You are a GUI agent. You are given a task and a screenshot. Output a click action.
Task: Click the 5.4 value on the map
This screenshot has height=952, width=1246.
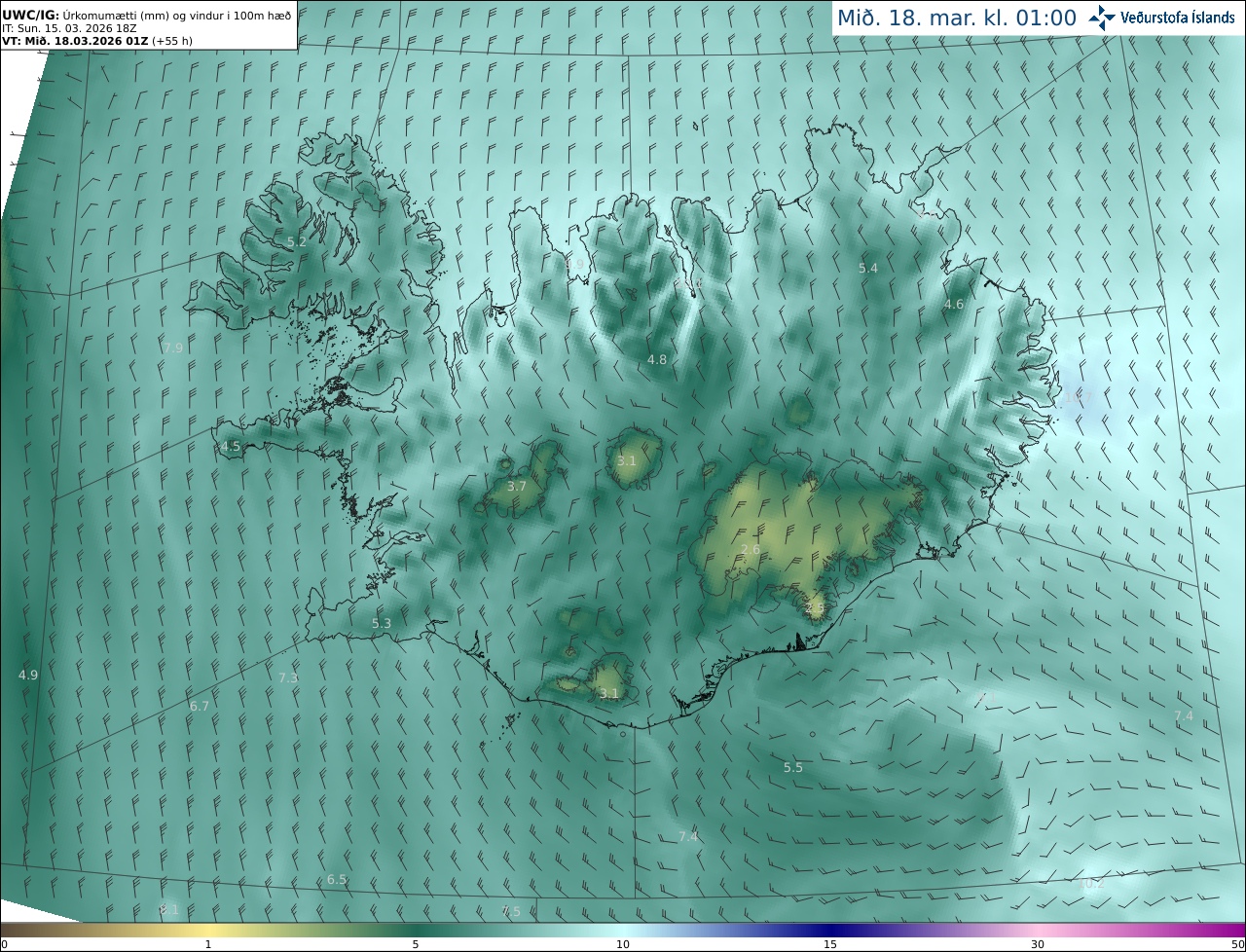coord(868,268)
